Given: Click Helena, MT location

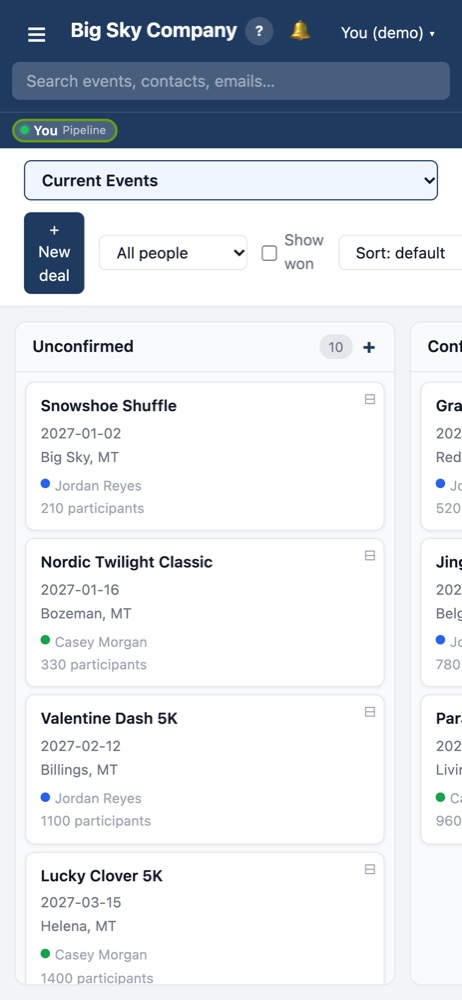Looking at the screenshot, I should click(x=78, y=926).
